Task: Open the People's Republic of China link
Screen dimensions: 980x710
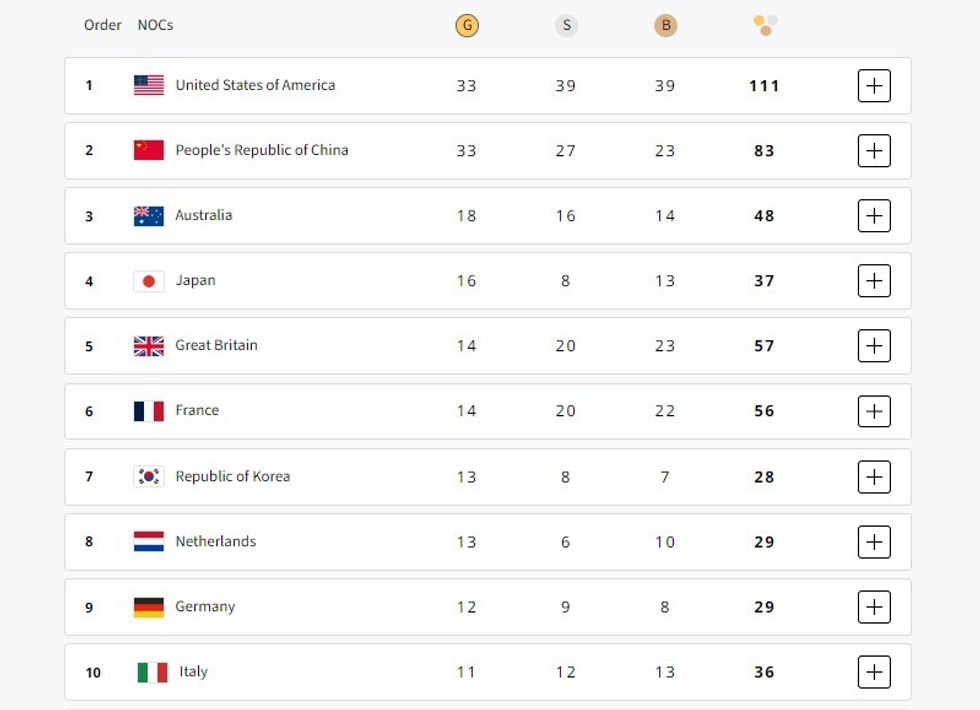Action: click(x=262, y=150)
